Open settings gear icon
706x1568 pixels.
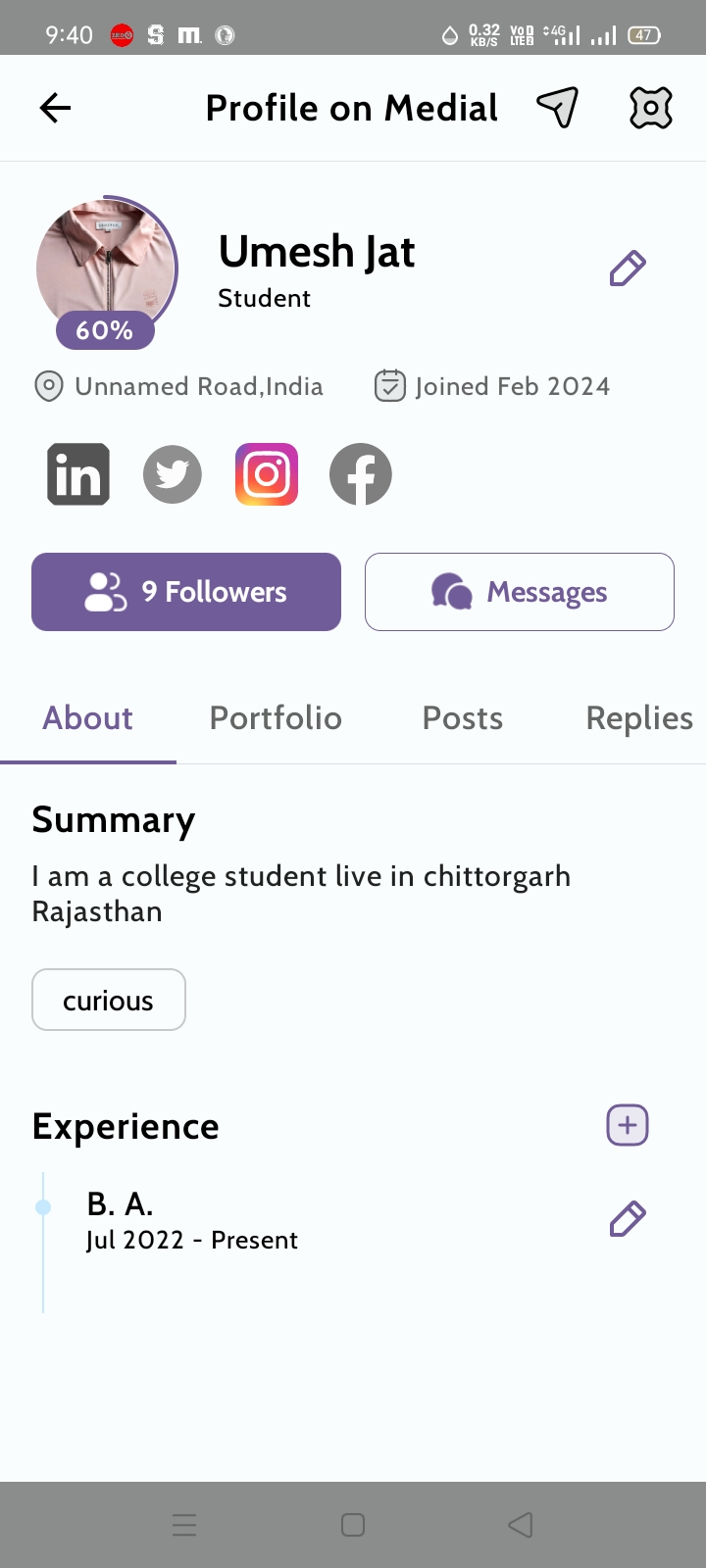tap(650, 108)
